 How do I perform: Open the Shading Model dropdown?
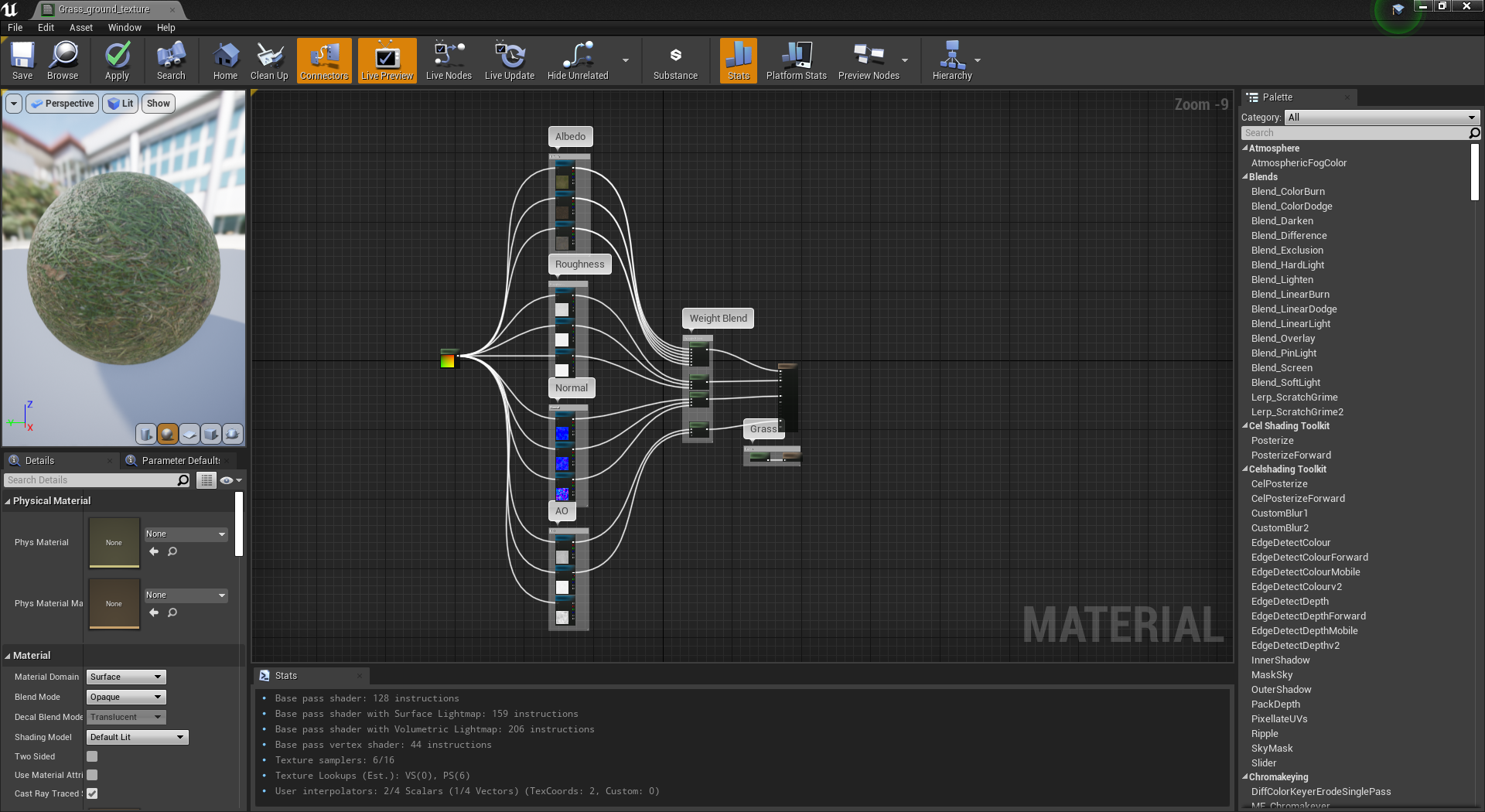click(137, 737)
